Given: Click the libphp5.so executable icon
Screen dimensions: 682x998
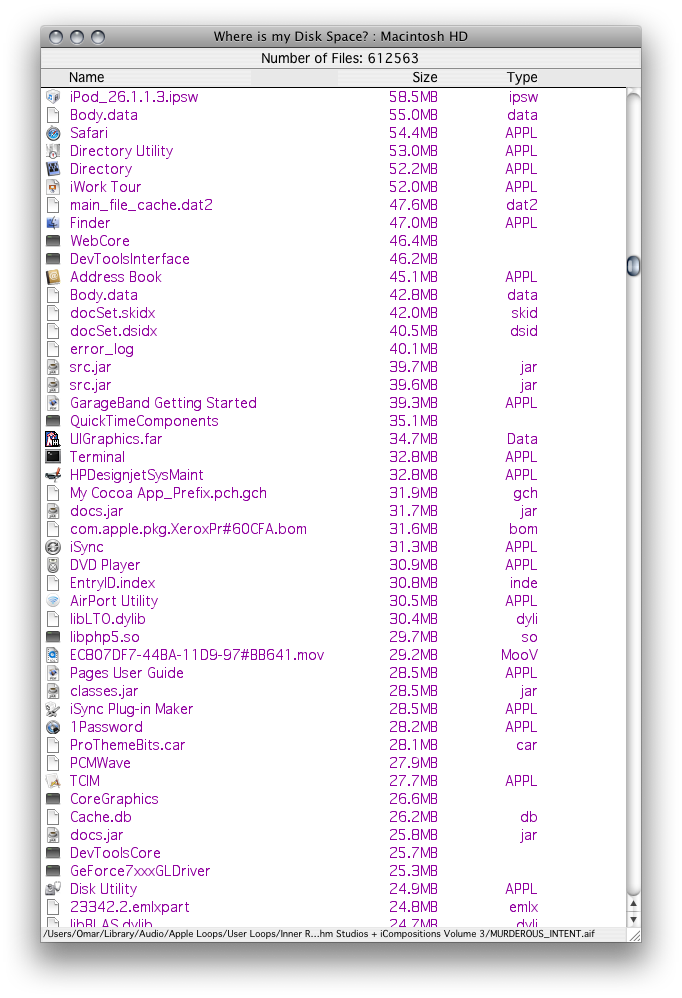Looking at the screenshot, I should point(53,637).
